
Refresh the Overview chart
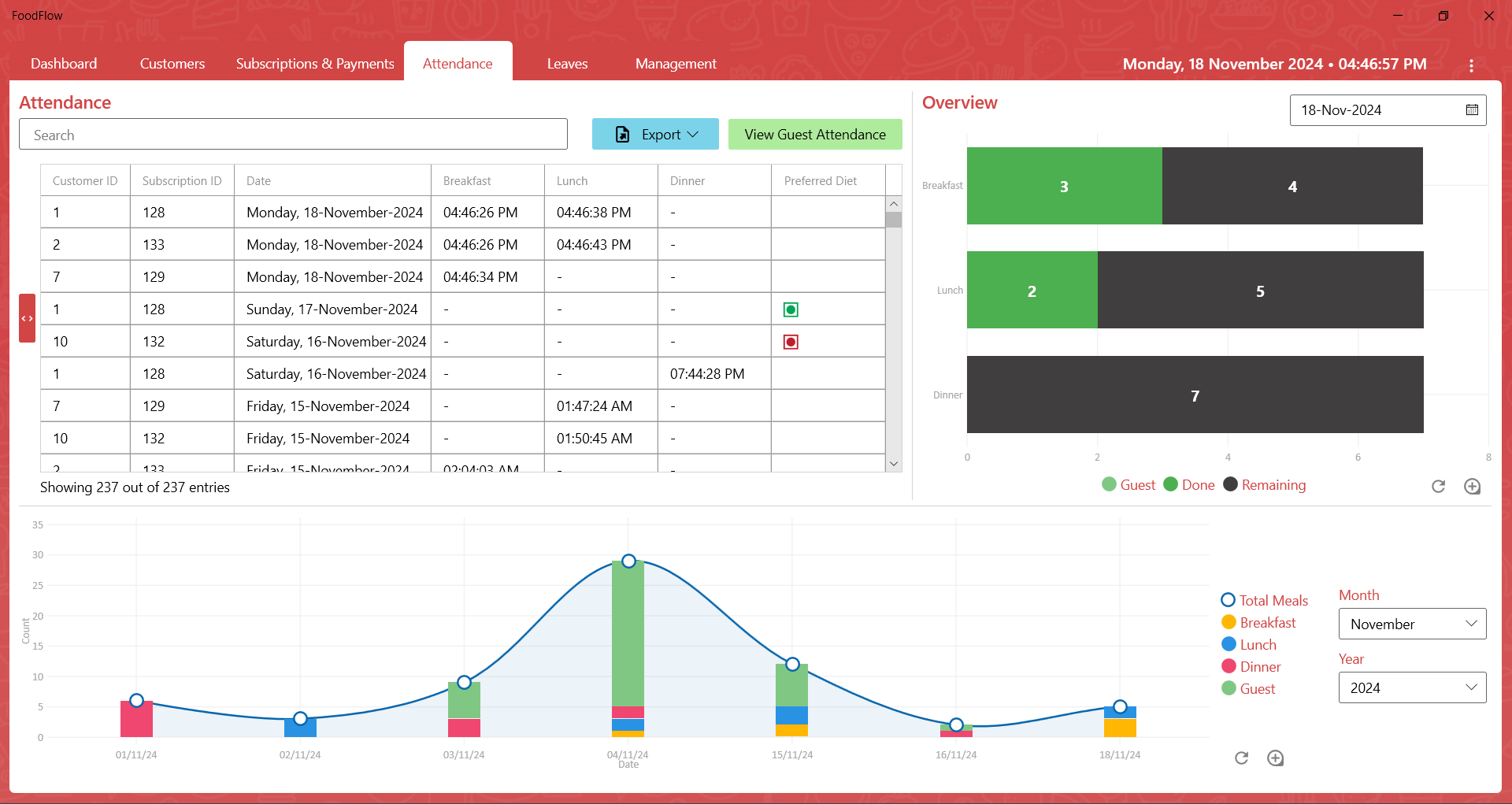(x=1438, y=487)
